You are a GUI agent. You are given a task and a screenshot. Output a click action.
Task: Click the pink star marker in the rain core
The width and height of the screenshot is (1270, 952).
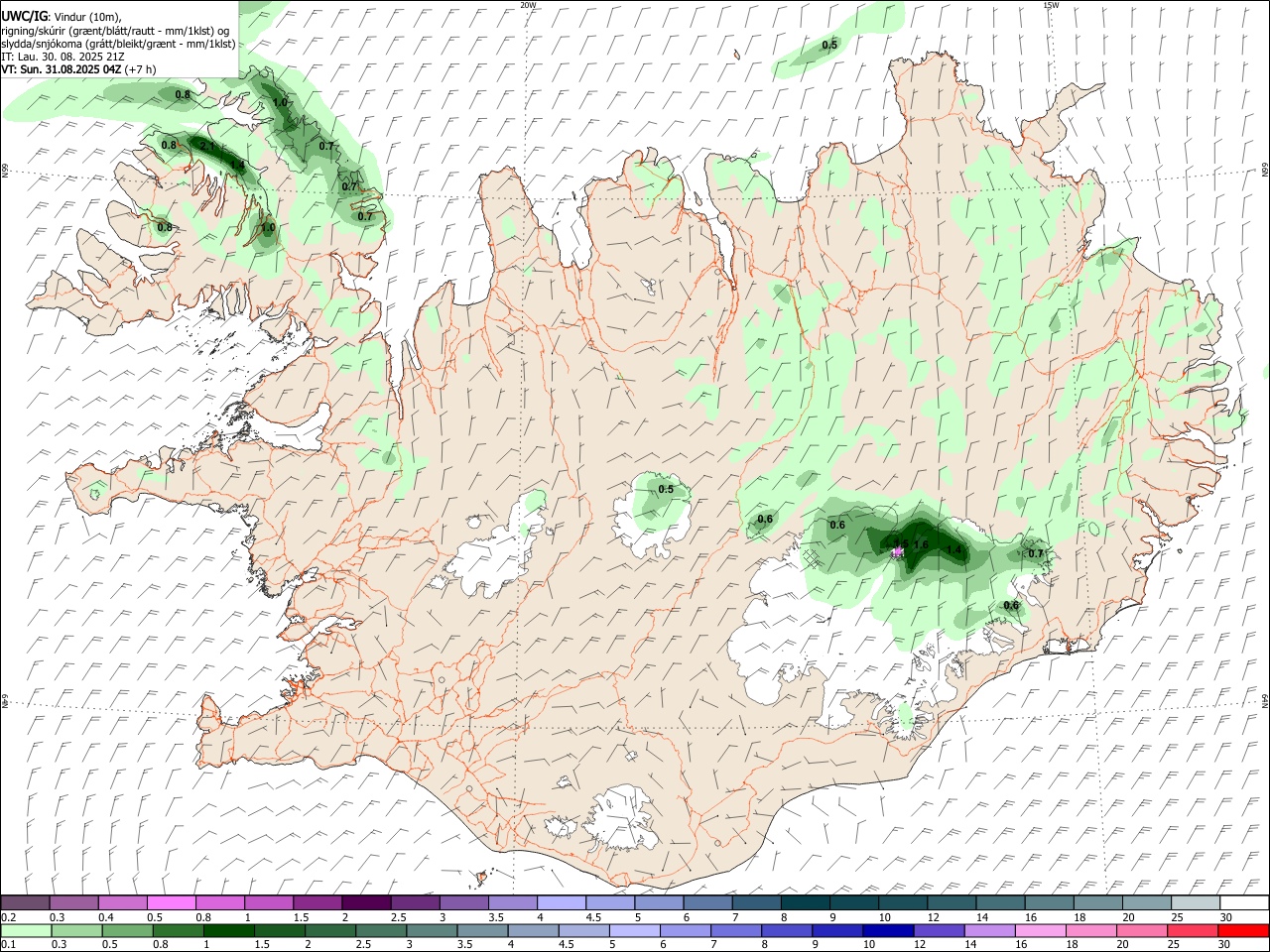click(x=897, y=552)
